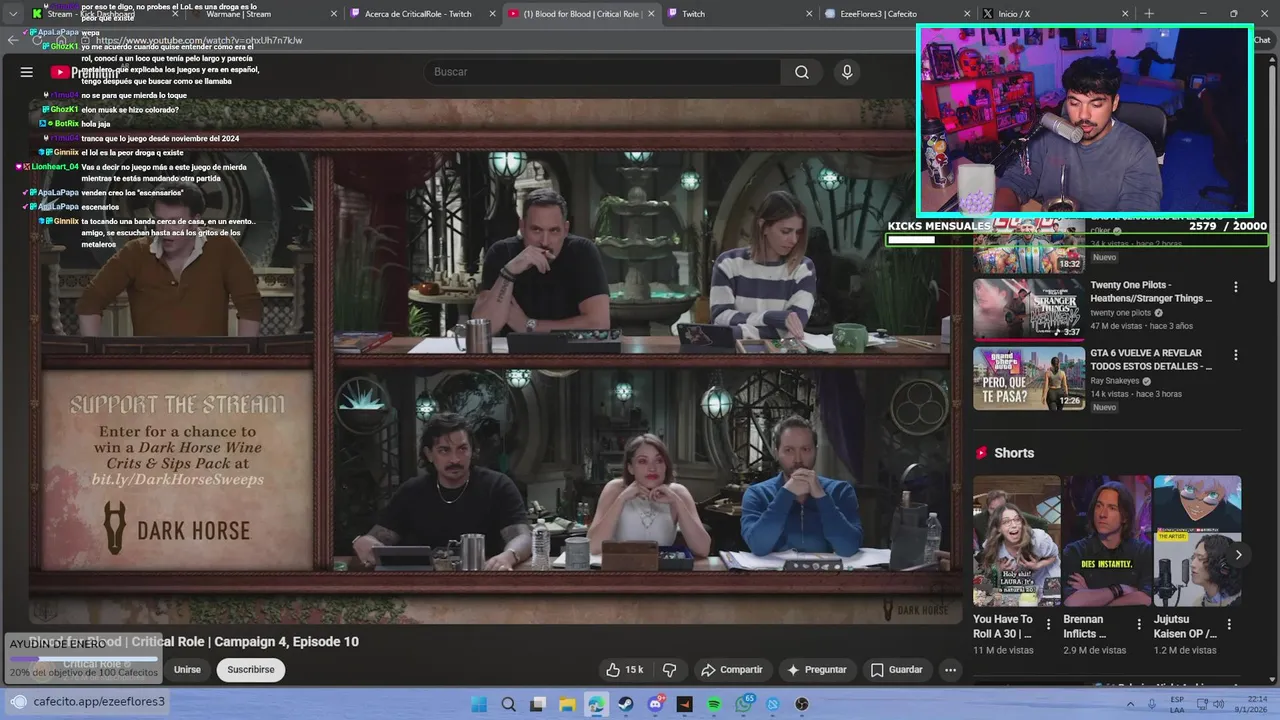The height and width of the screenshot is (720, 1280).
Task: Open menu for 'Jujutsu Kaisen OP' short
Action: [1229, 624]
